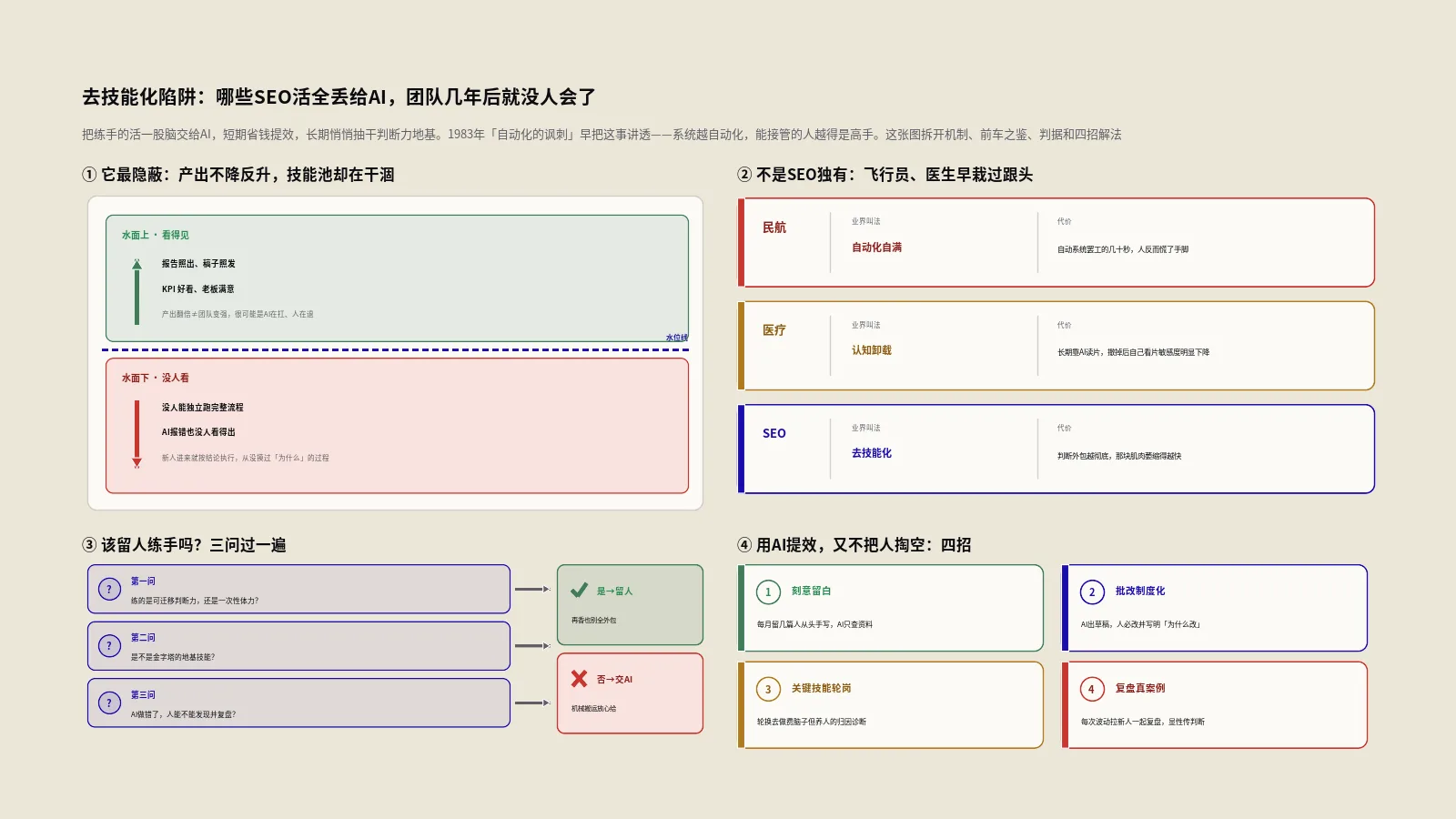Click the cost text 长期靠AI读片
The width and height of the screenshot is (1456, 819).
[x=1134, y=352]
